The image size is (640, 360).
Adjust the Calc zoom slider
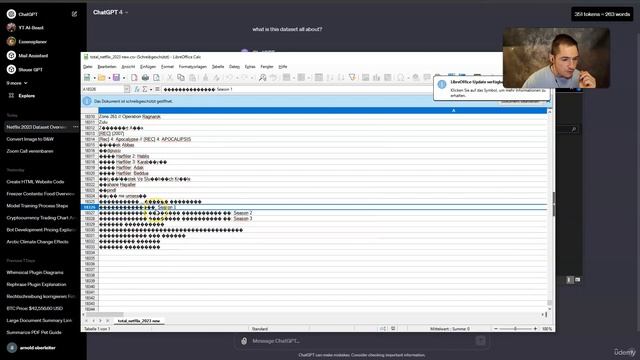(515, 329)
